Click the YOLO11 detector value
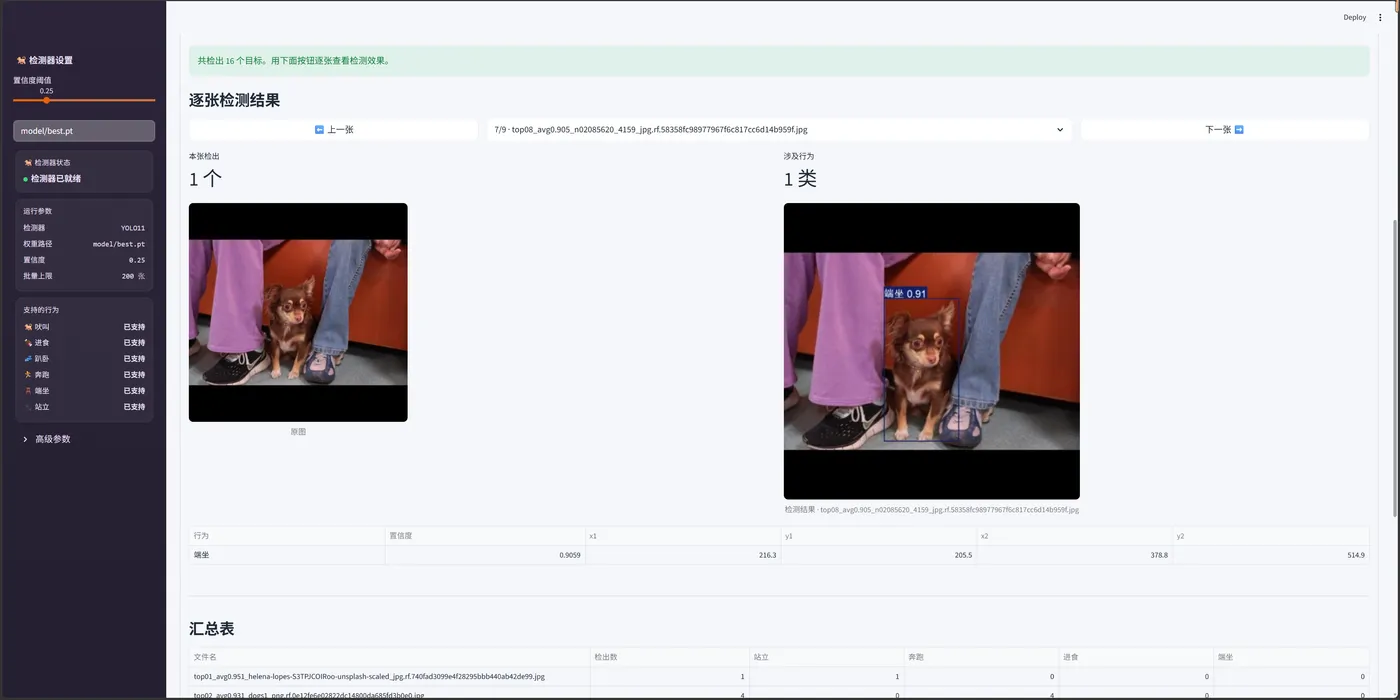Screen dimensions: 1400x700 tap(133, 228)
